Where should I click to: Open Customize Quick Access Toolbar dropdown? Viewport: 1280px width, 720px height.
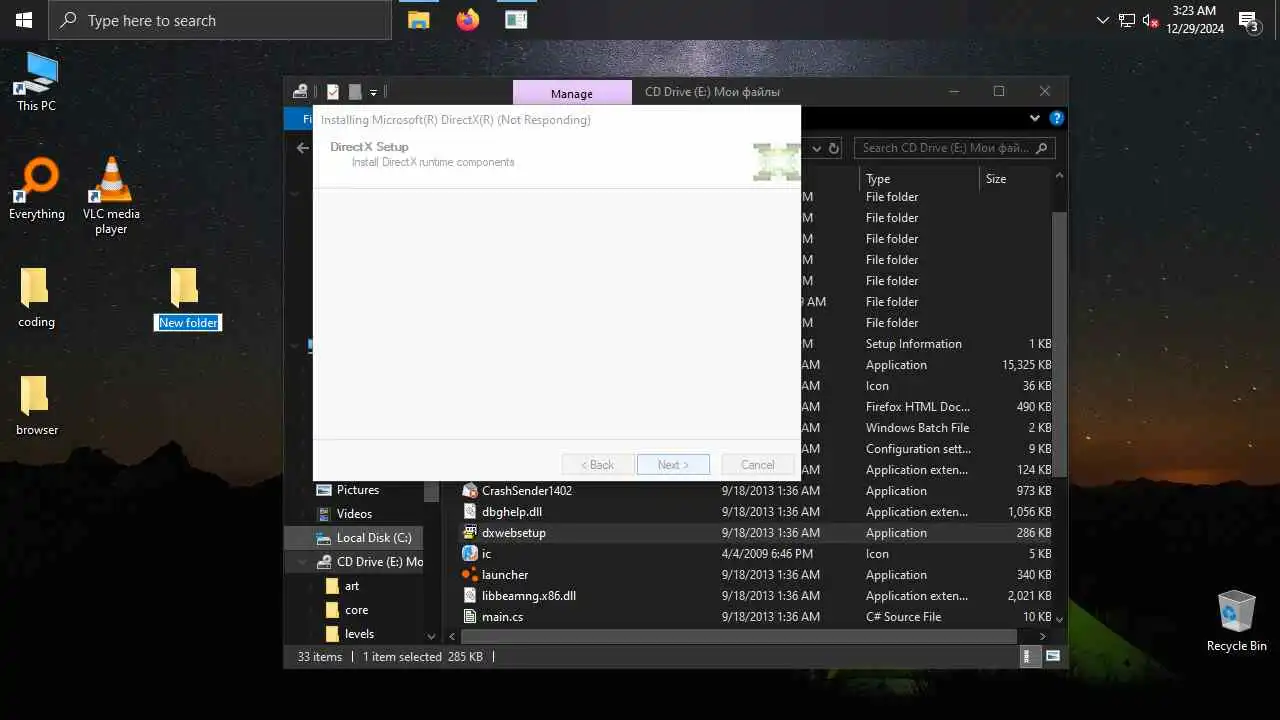click(x=373, y=92)
